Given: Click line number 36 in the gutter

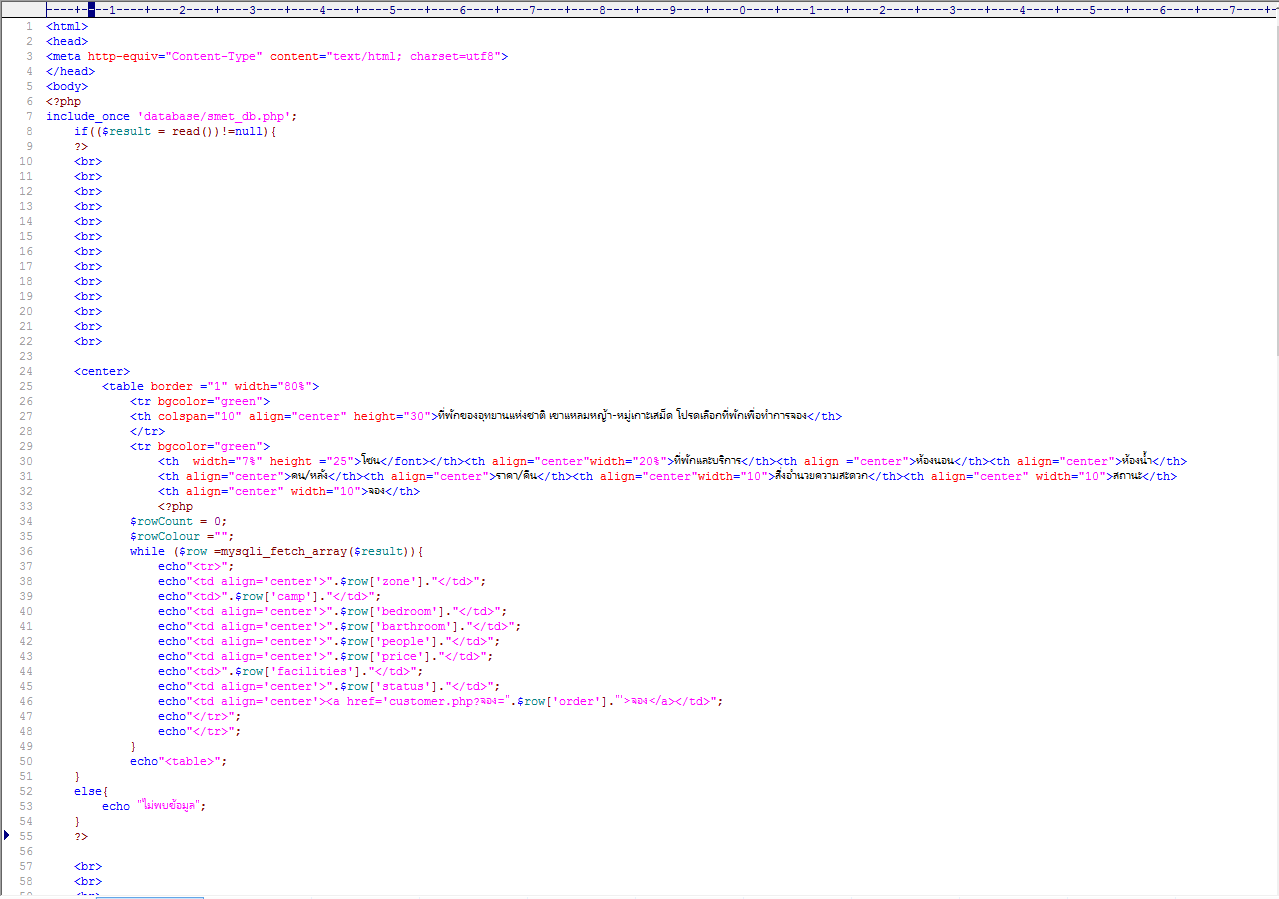Looking at the screenshot, I should pos(26,551).
